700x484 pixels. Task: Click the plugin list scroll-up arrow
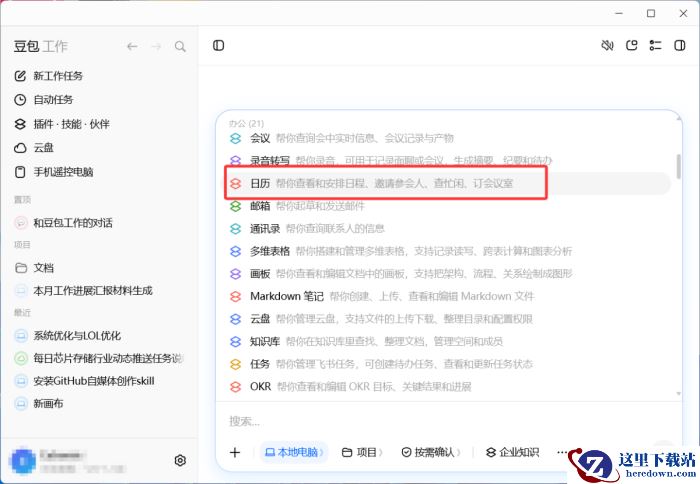679,118
